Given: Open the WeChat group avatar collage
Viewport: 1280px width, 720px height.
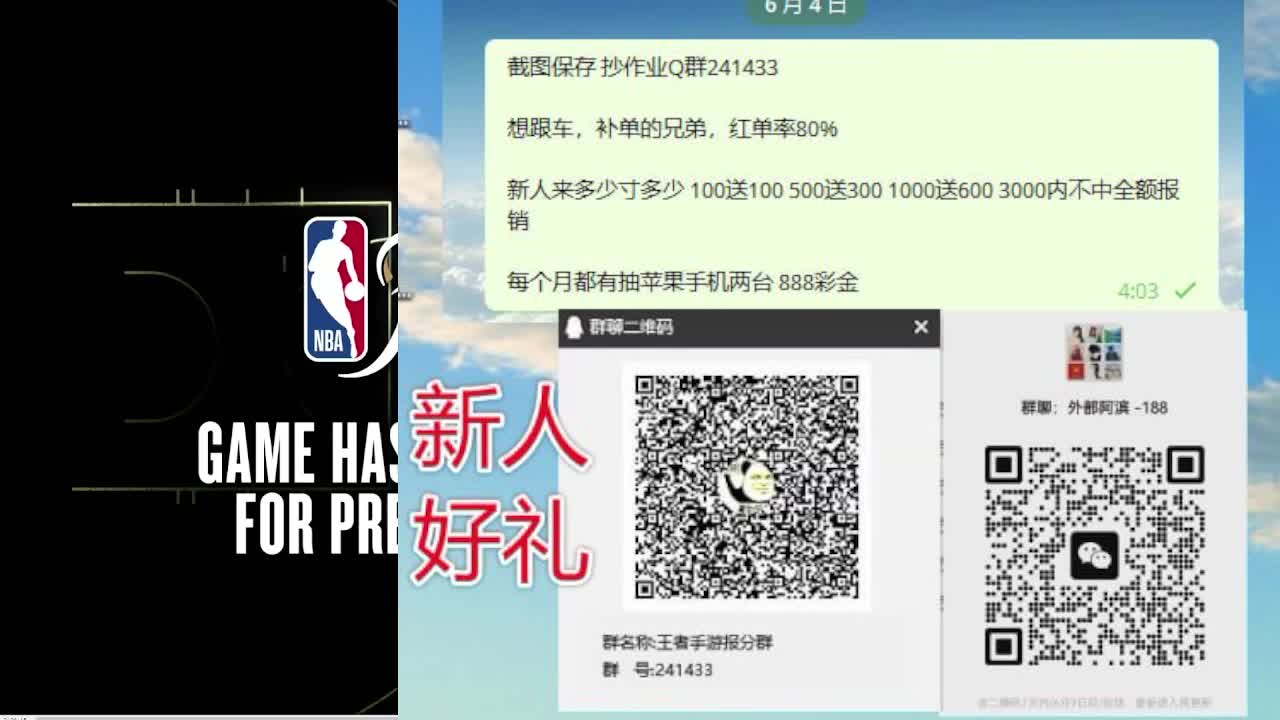Looking at the screenshot, I should click(x=1094, y=352).
